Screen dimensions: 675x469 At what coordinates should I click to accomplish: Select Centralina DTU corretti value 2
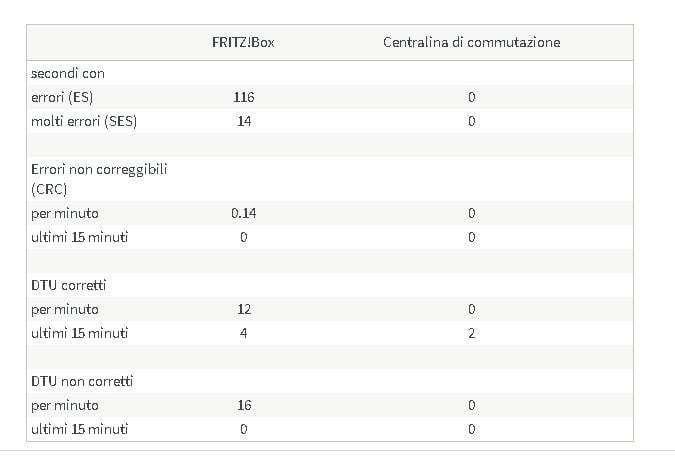472,333
